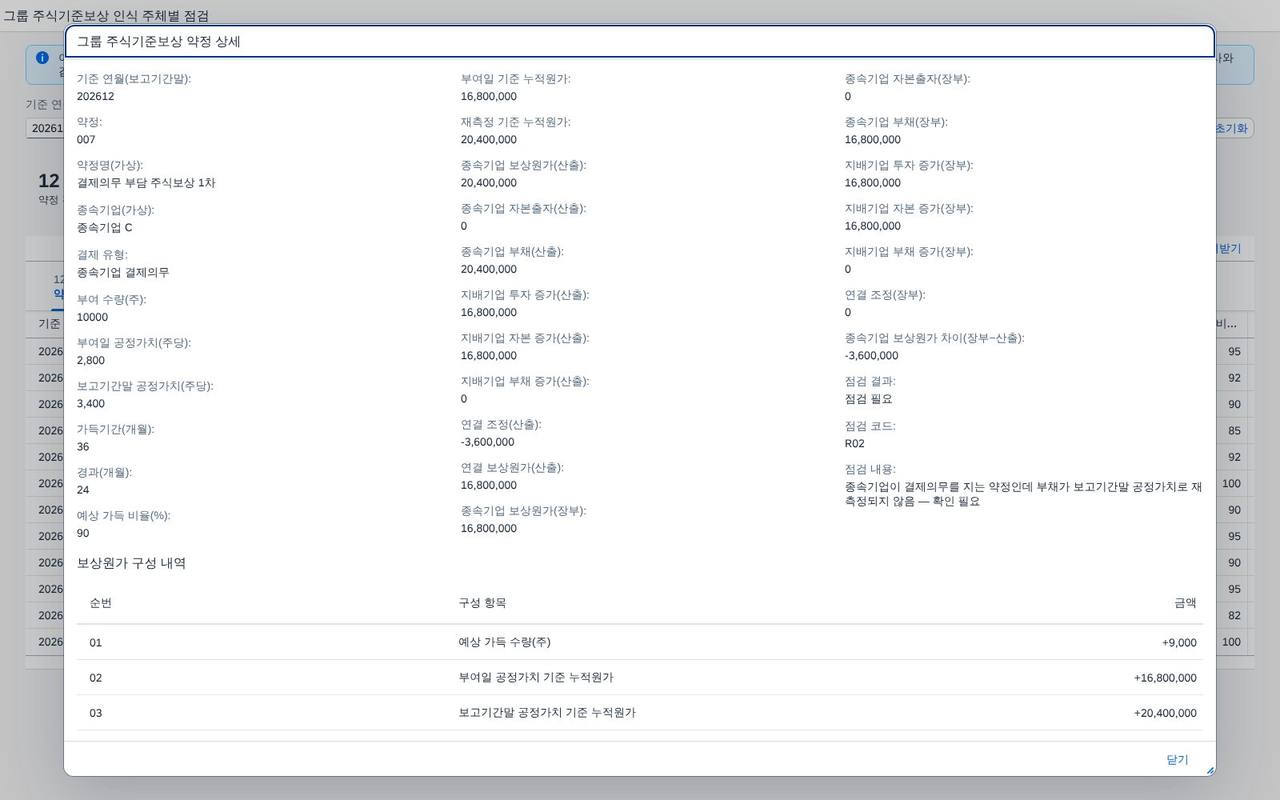Select row 01 예상 가득 수량(주)
This screenshot has width=1280, height=800.
click(640, 642)
